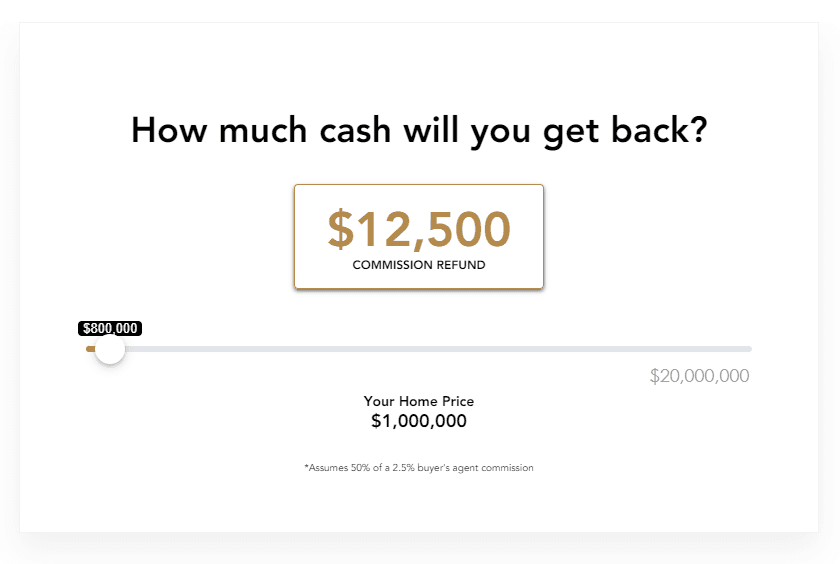840x564 pixels.
Task: Click "buyer's agent" in the footnote
Action: 448,468
